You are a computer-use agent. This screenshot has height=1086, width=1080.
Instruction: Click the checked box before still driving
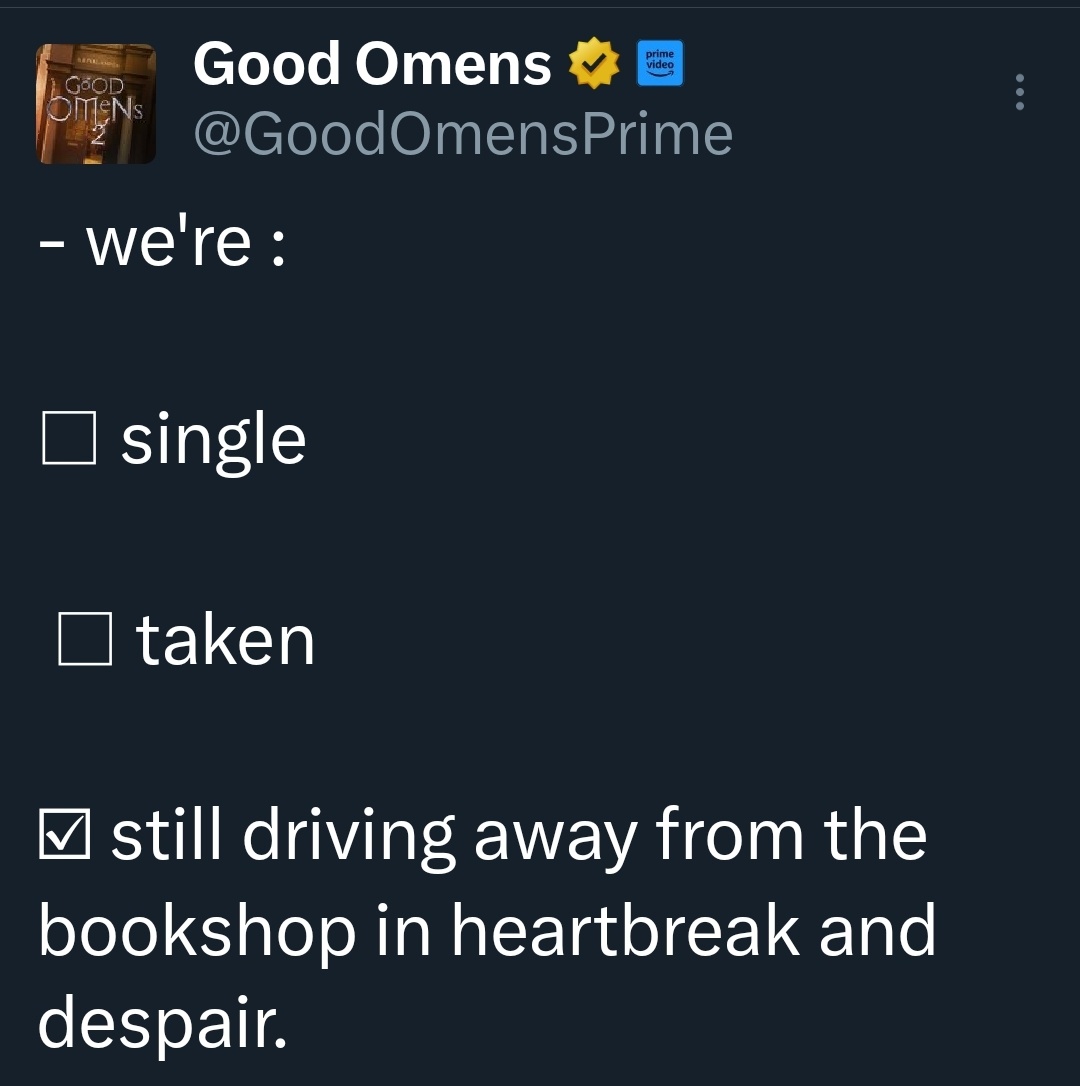coord(64,834)
